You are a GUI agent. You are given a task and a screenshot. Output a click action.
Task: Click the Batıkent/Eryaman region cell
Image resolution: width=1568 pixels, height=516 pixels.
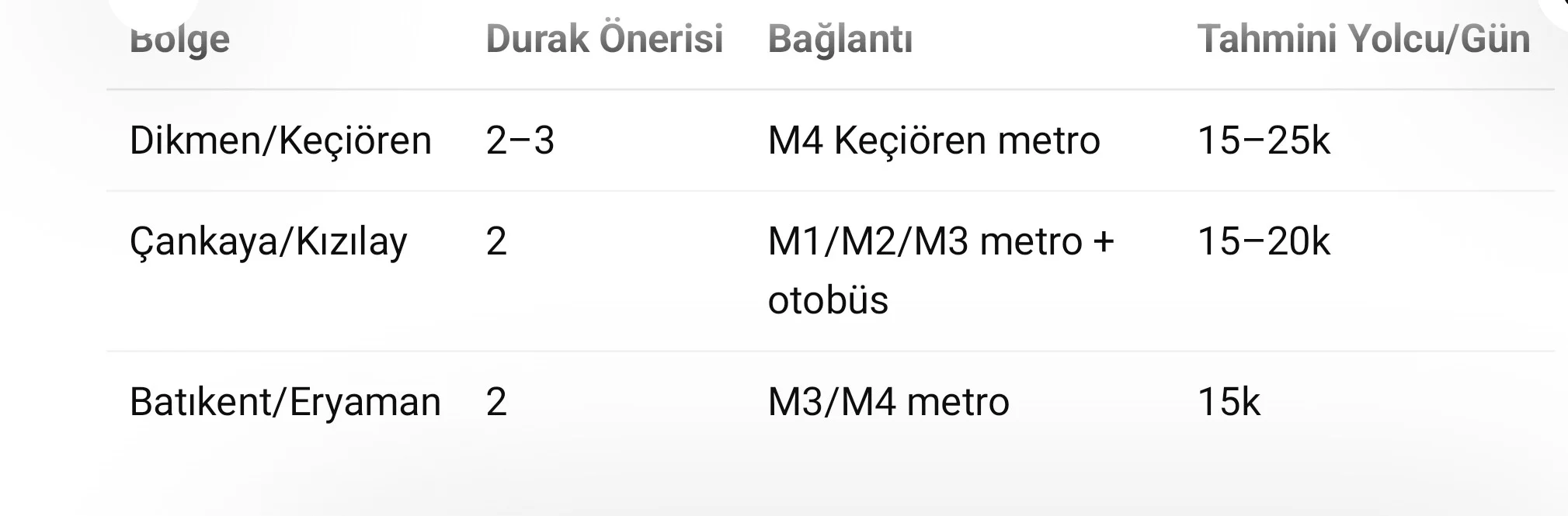[x=285, y=402]
